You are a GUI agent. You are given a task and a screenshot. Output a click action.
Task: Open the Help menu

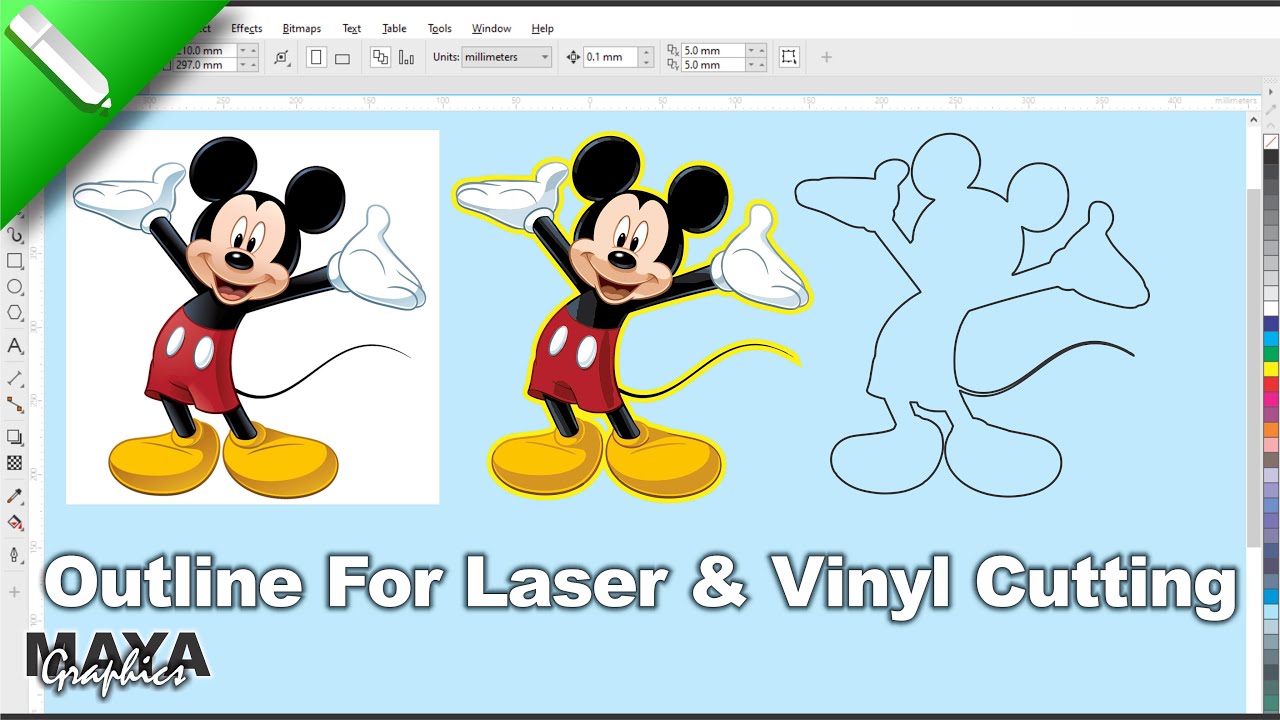(x=542, y=28)
